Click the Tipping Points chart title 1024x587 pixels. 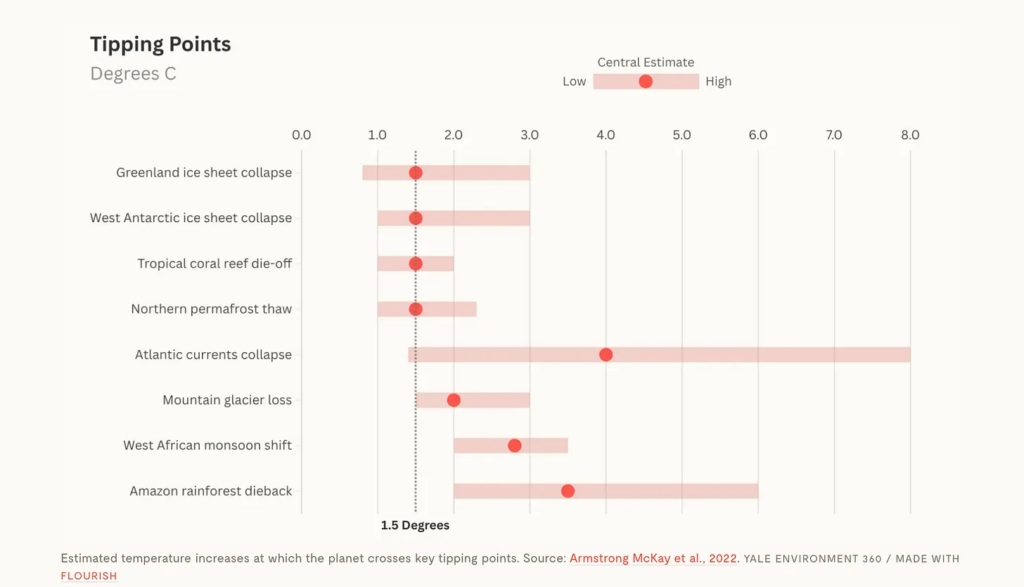[x=160, y=44]
